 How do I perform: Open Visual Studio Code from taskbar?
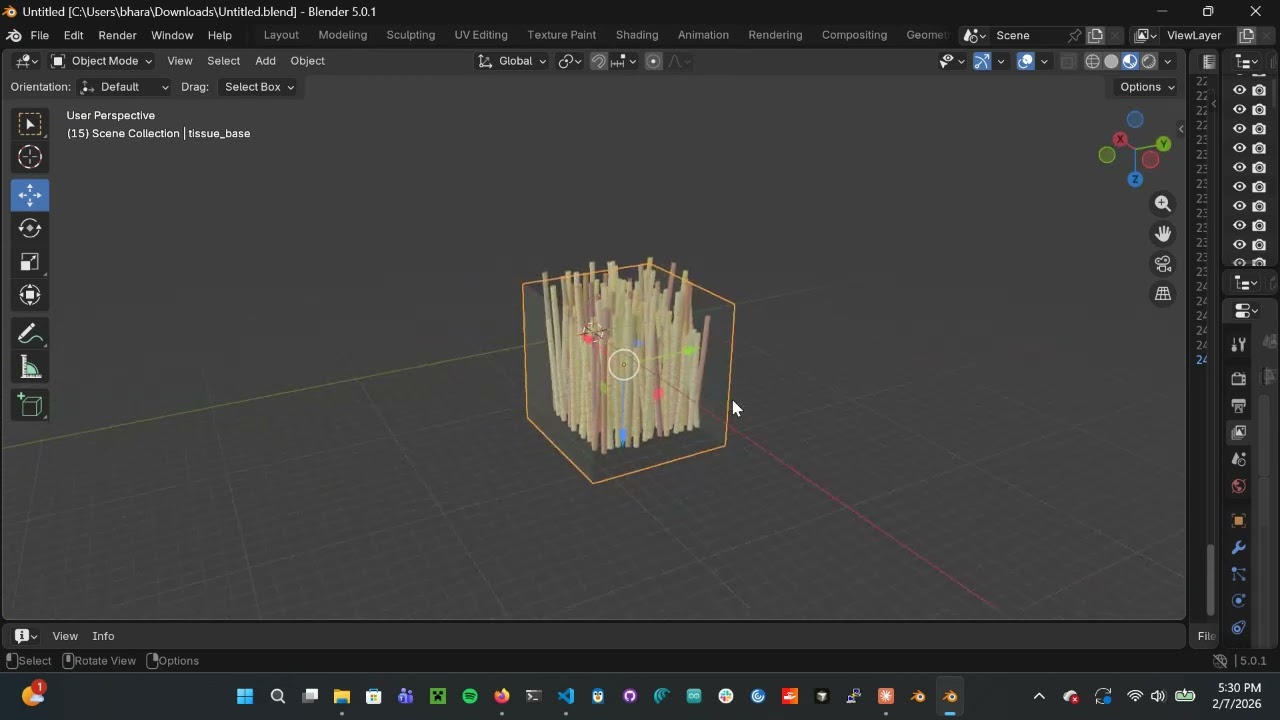coord(566,696)
